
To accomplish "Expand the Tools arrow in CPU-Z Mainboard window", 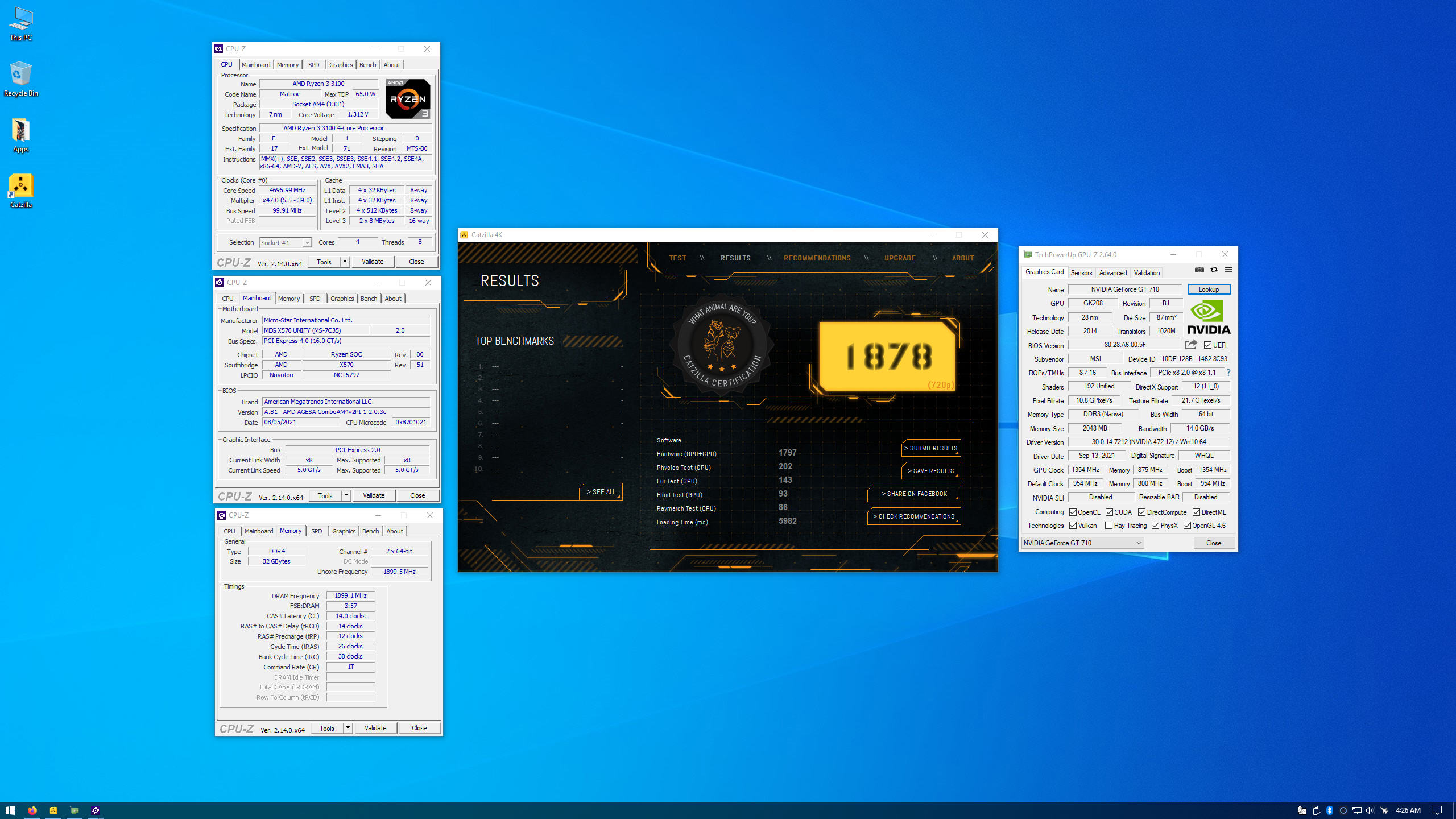I will (346, 495).
